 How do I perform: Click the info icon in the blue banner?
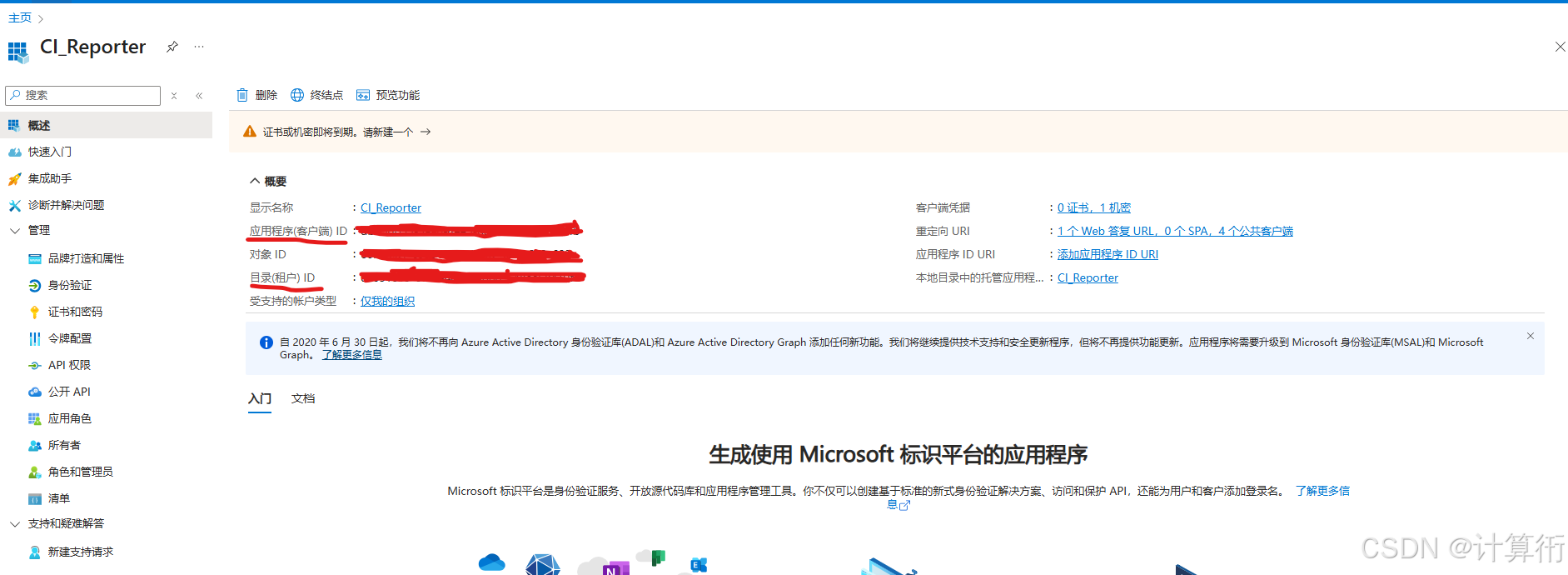[266, 342]
